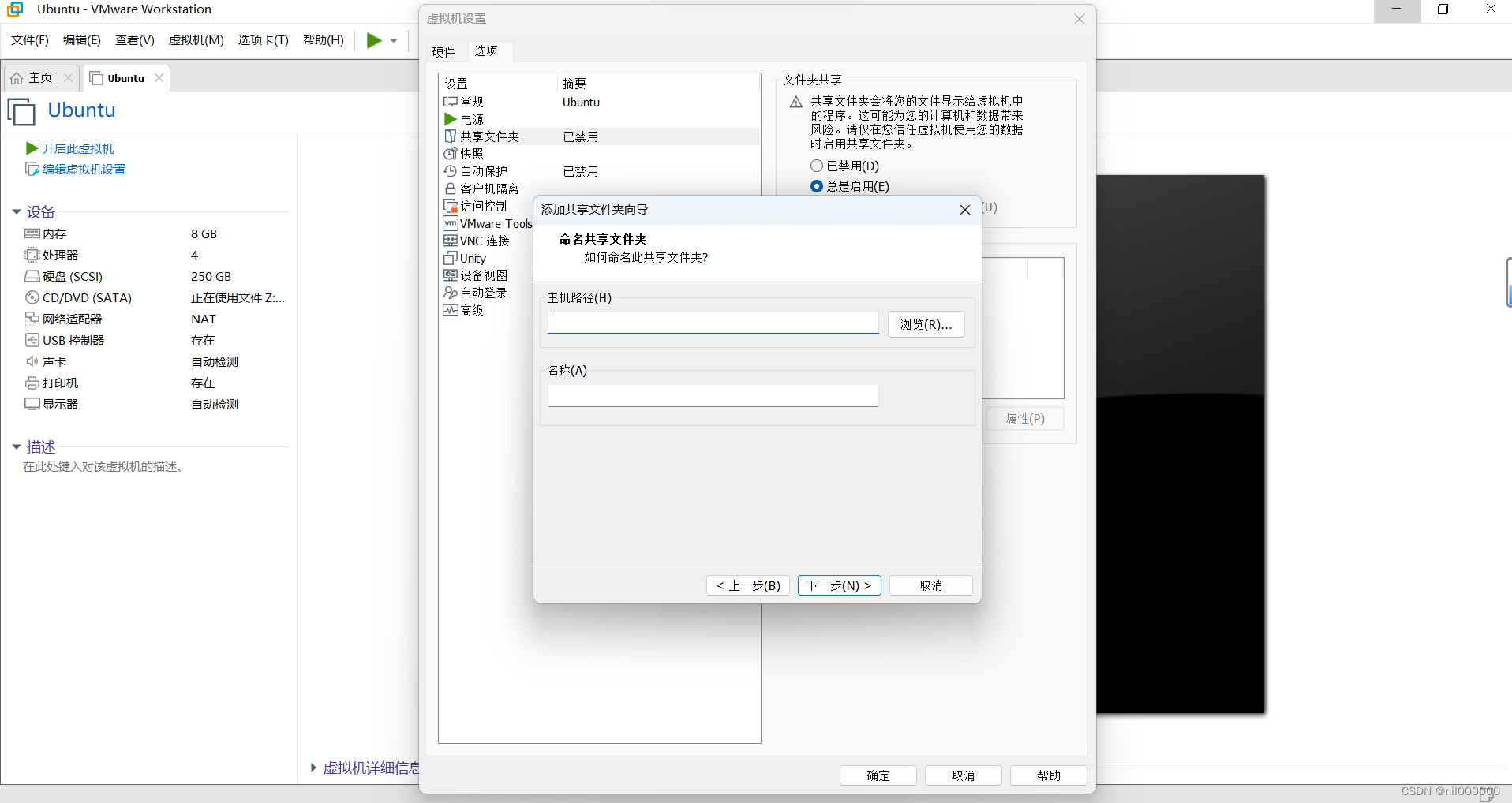Click the VMware Workstation app icon in title bar
Screen dimensions: 1512x803
coord(15,9)
